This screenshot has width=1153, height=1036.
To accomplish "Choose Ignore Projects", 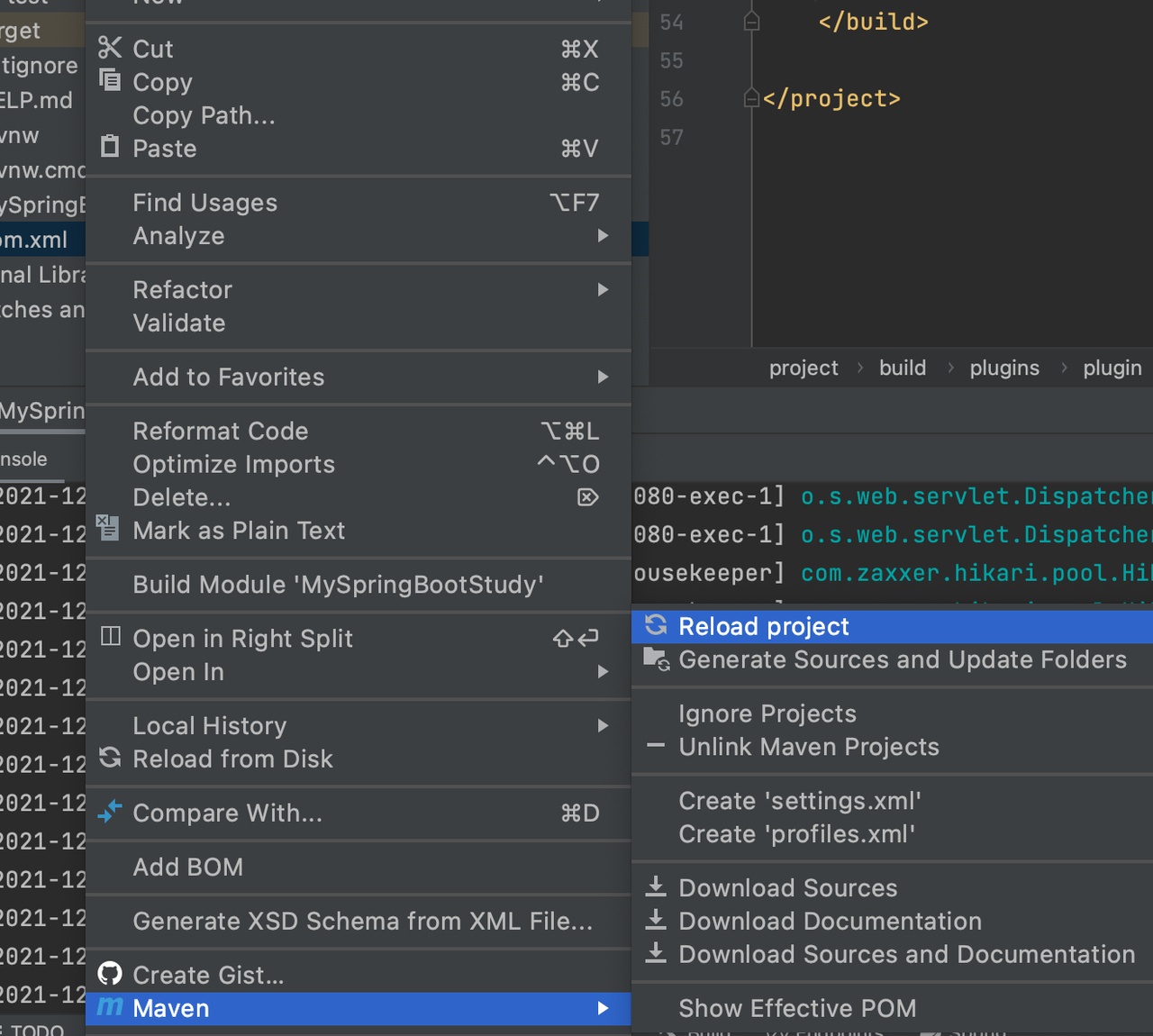I will 893,713.
